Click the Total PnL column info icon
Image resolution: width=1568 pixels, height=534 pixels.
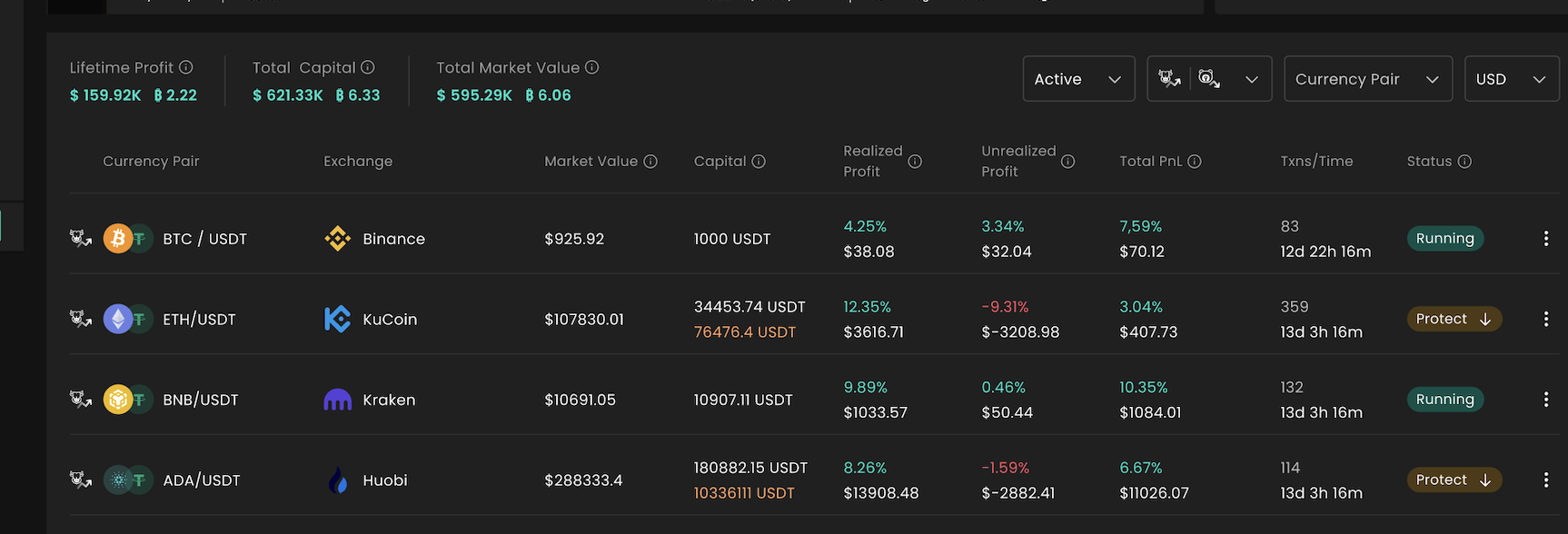[1195, 162]
